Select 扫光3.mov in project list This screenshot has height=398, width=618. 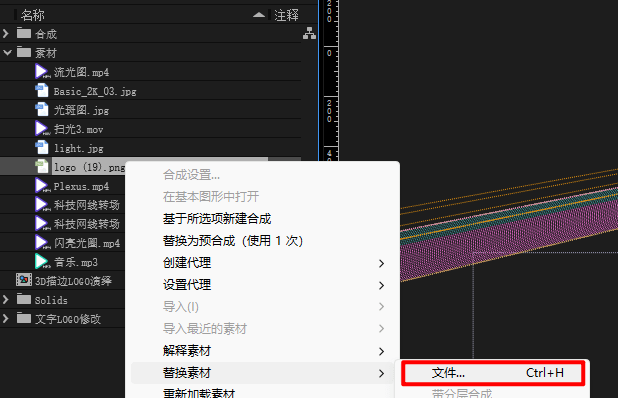(78, 129)
